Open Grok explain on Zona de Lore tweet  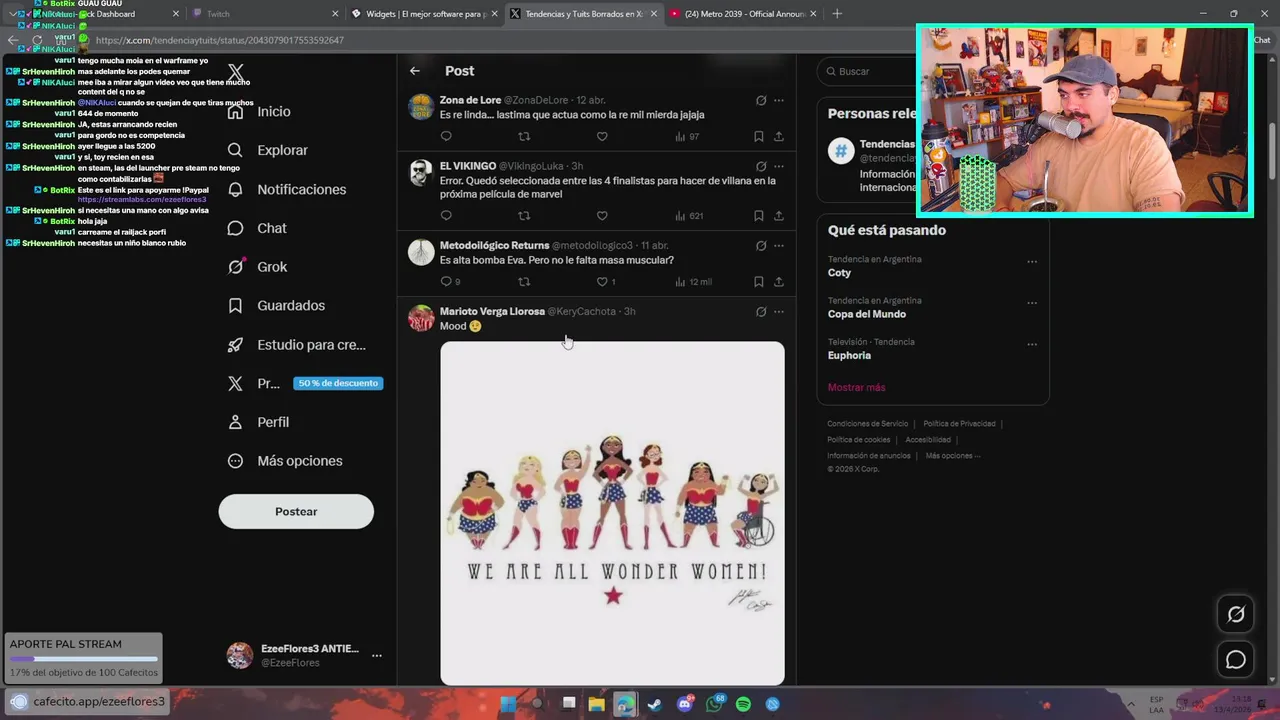click(761, 100)
